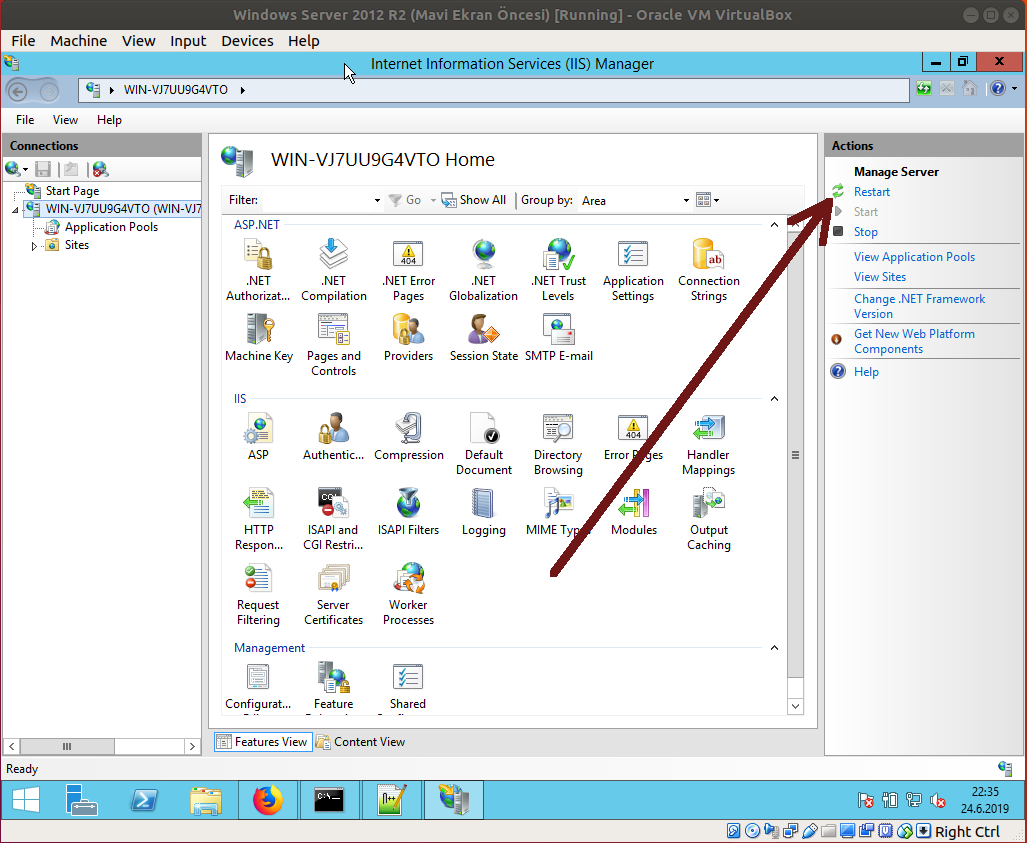This screenshot has height=843, width=1027.
Task: Open Worker Processes feature
Action: (408, 594)
